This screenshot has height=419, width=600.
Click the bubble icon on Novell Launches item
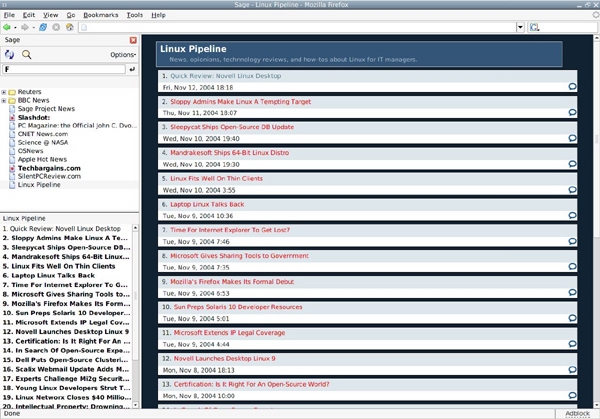572,370
